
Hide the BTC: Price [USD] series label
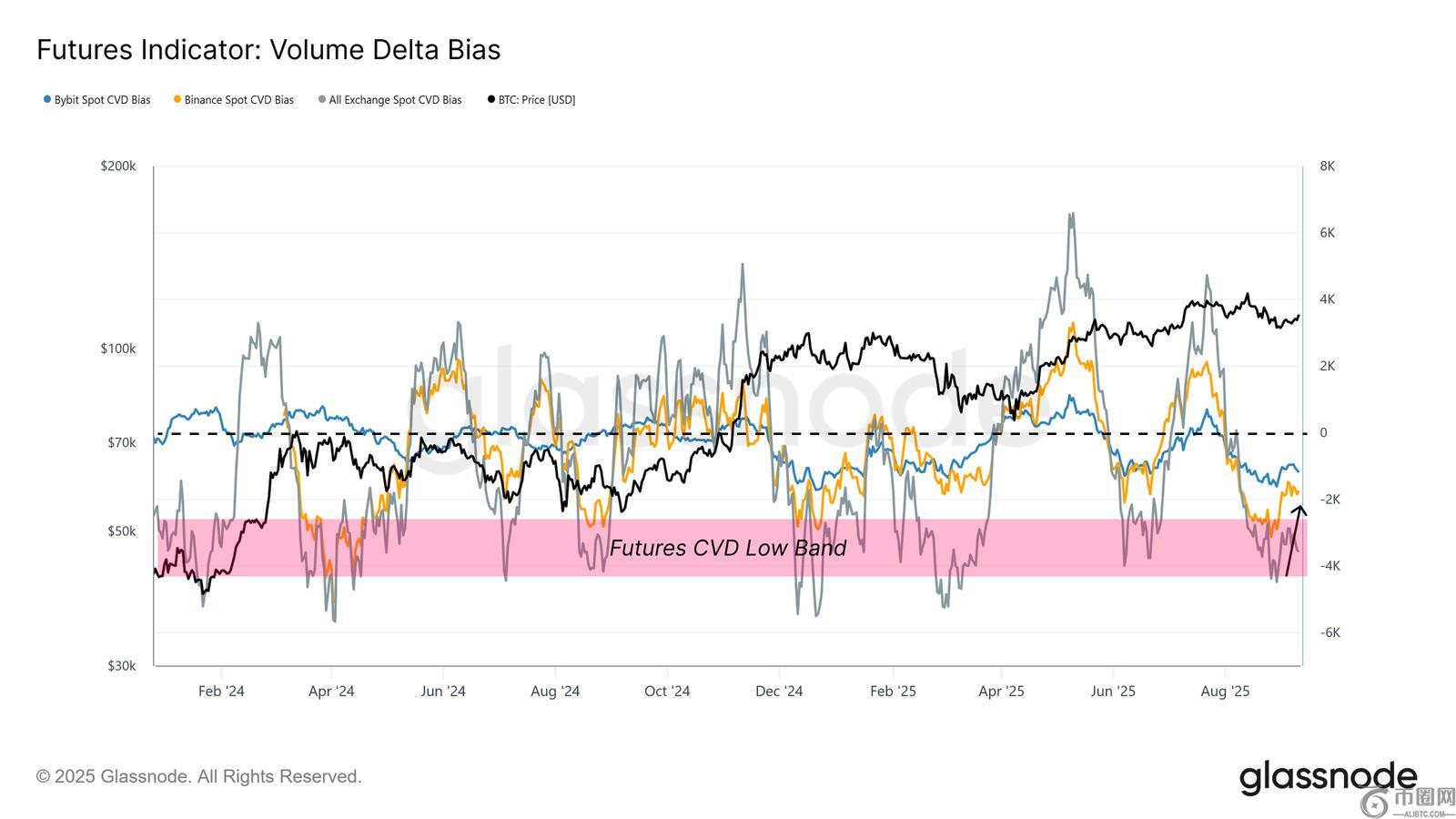537,100
